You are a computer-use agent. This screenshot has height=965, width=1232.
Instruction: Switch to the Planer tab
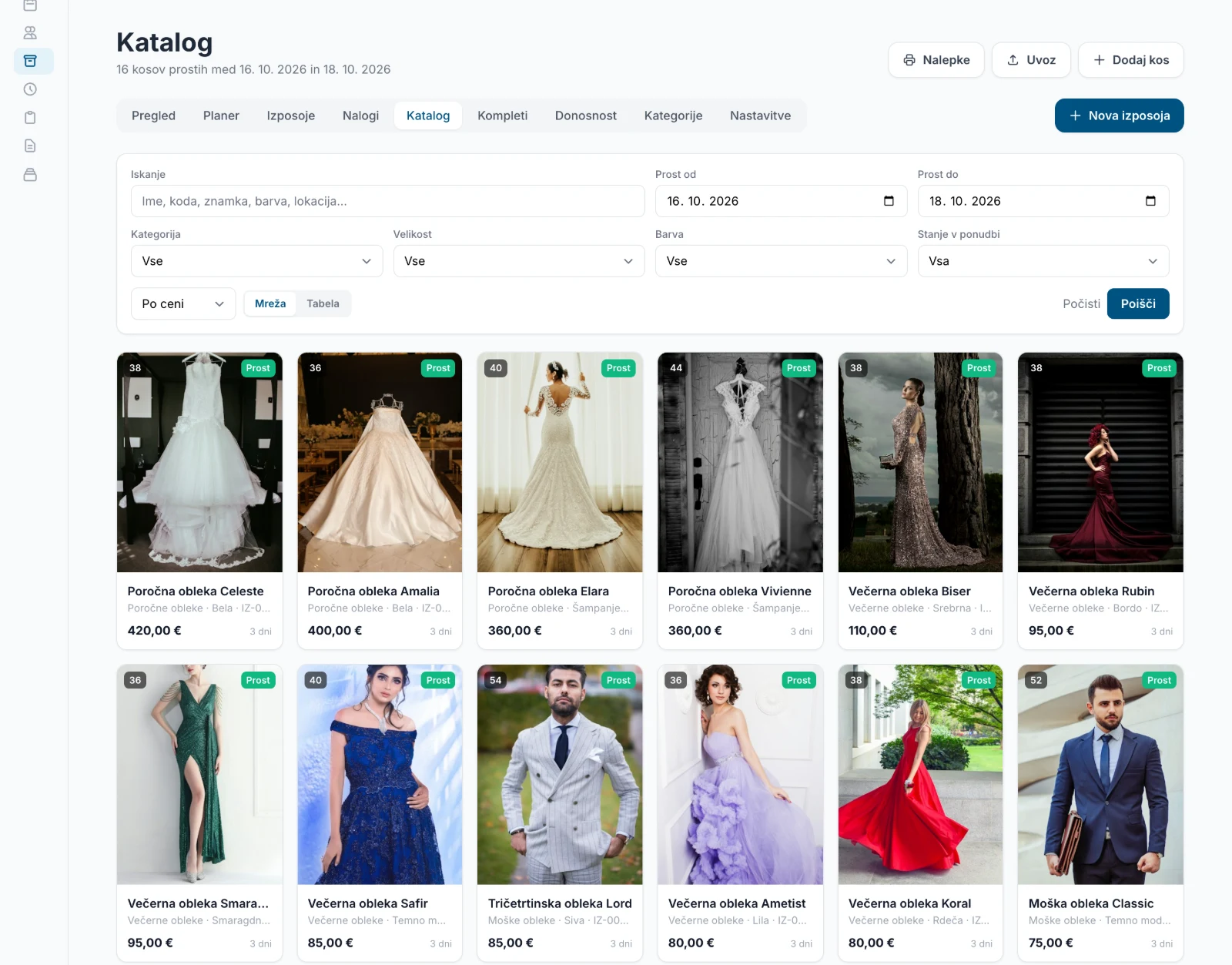coord(221,116)
